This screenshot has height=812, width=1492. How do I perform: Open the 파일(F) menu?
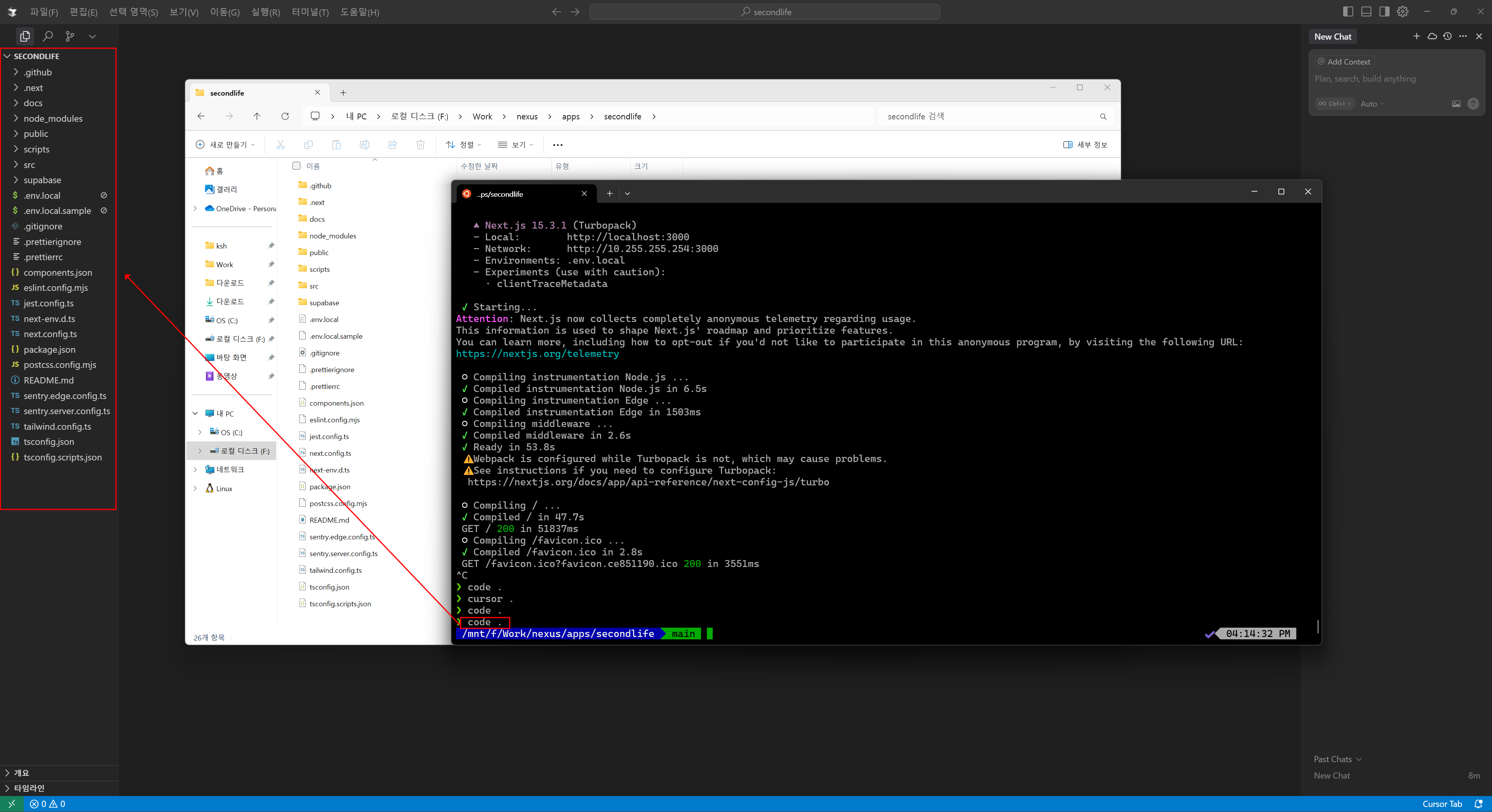[44, 12]
